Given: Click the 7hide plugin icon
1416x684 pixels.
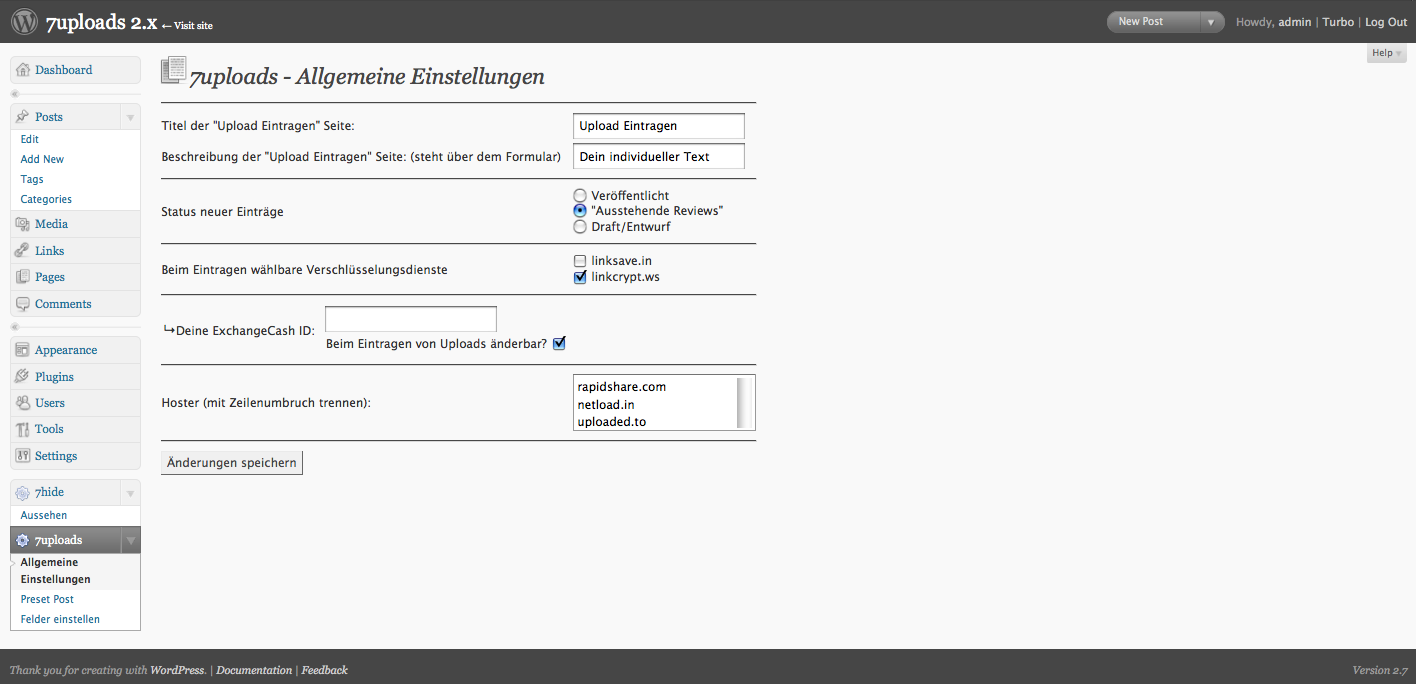Looking at the screenshot, I should [x=23, y=493].
